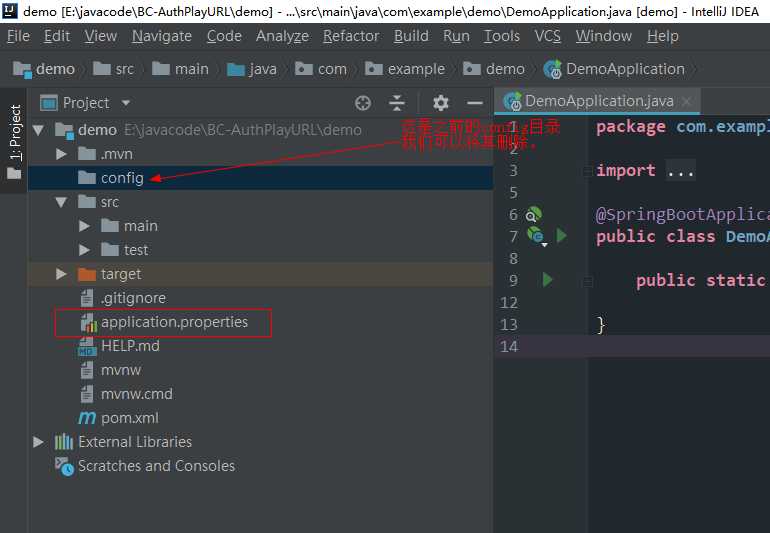
Task: Expand the .mvn folder
Action: tap(61, 154)
